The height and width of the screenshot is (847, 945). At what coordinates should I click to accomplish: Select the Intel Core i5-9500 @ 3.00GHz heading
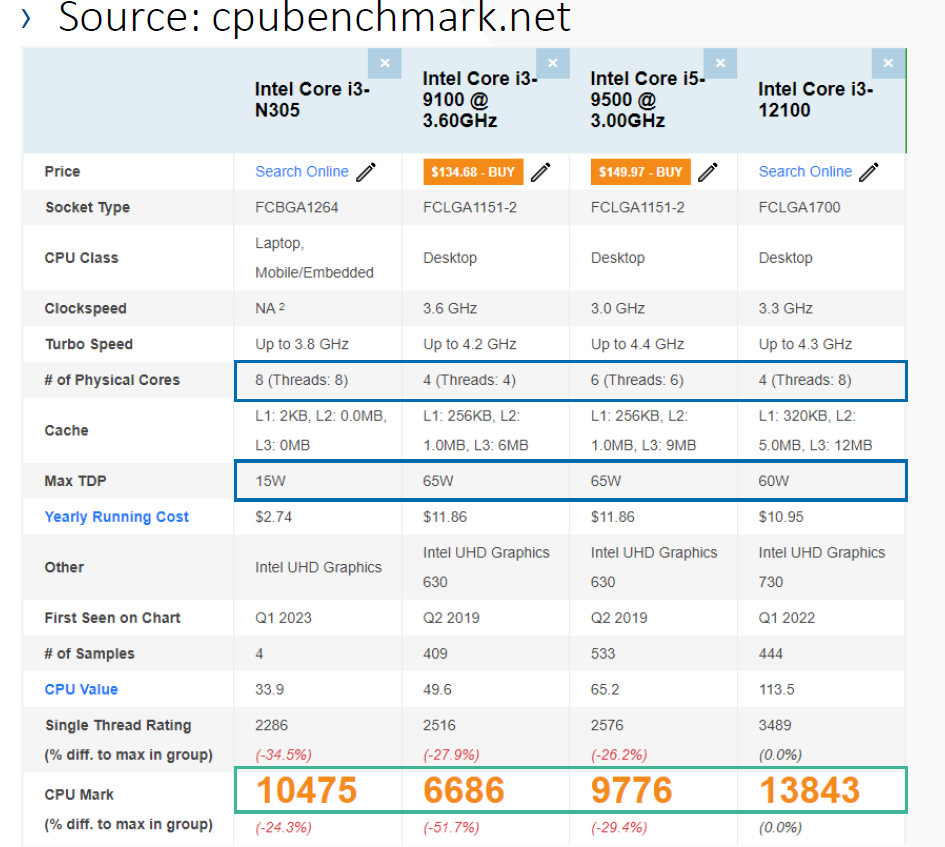tap(647, 99)
